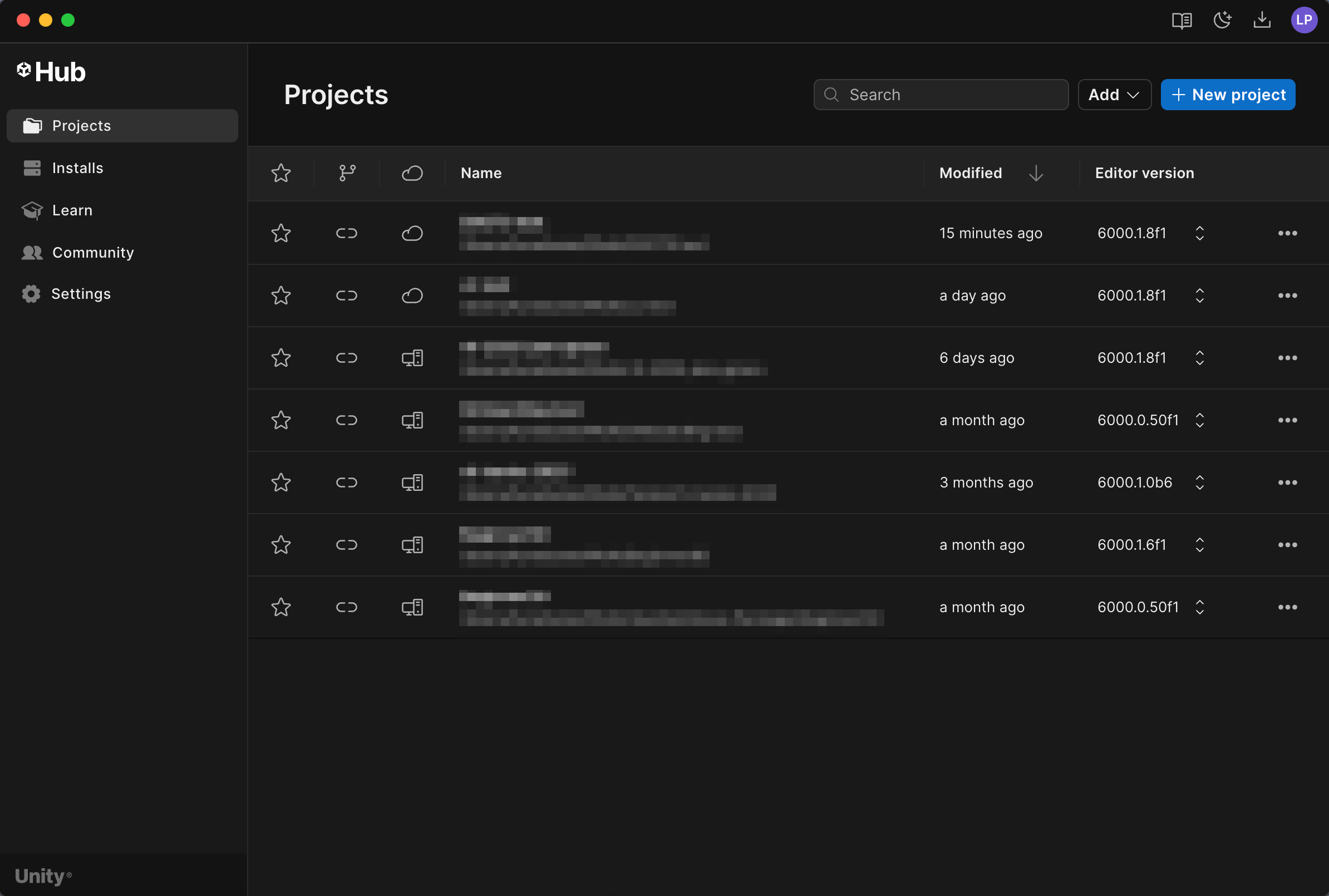
Task: Open the LP account avatar
Action: point(1305,21)
